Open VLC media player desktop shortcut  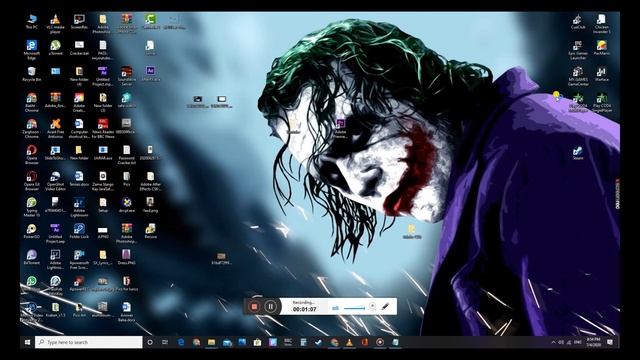[x=55, y=23]
